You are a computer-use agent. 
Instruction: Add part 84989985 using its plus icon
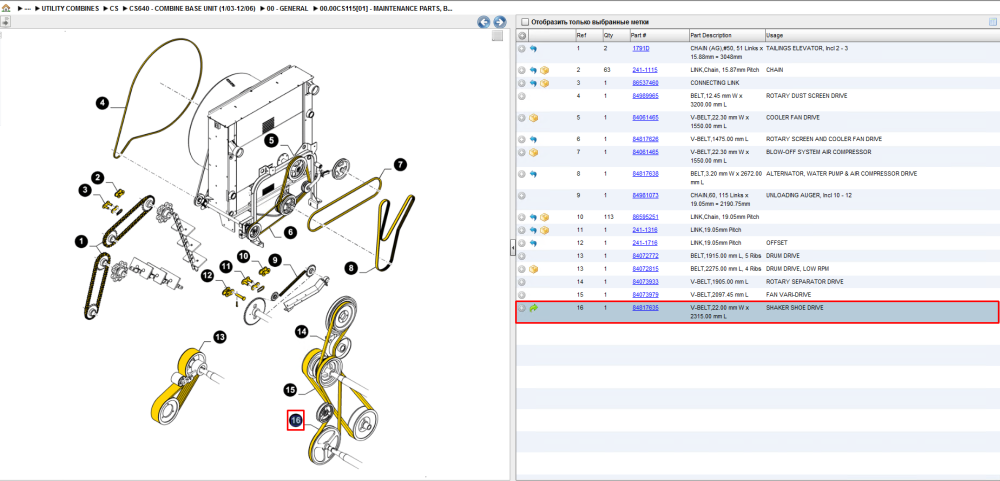click(522, 96)
